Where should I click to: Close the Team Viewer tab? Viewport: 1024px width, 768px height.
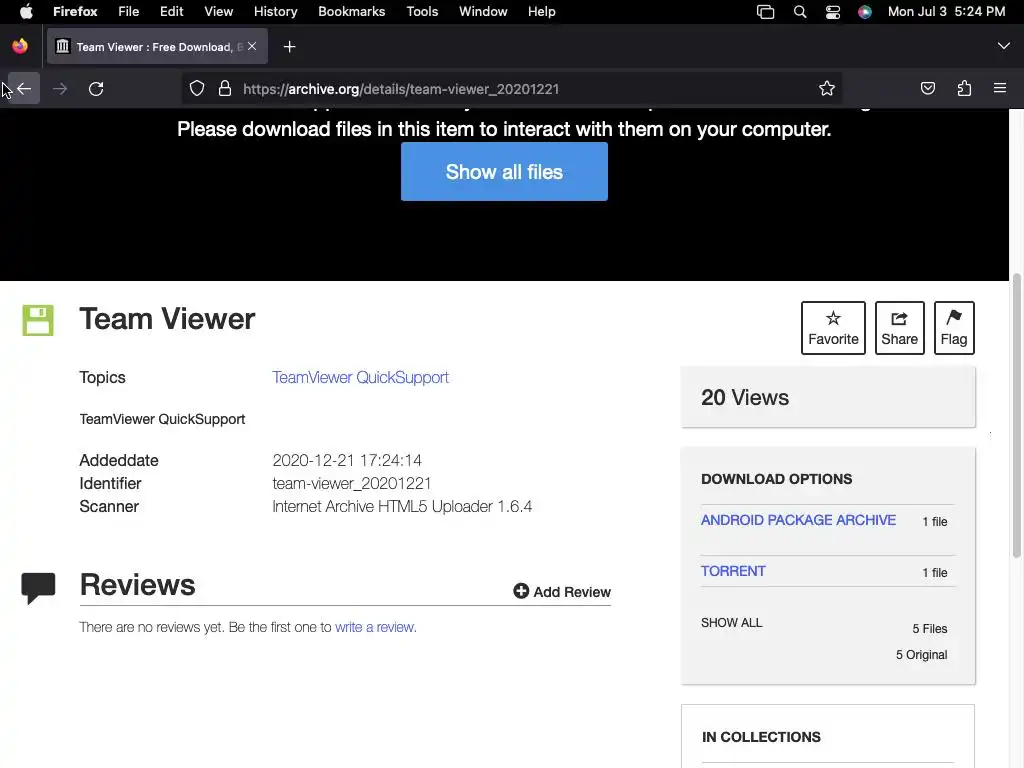[x=252, y=46]
